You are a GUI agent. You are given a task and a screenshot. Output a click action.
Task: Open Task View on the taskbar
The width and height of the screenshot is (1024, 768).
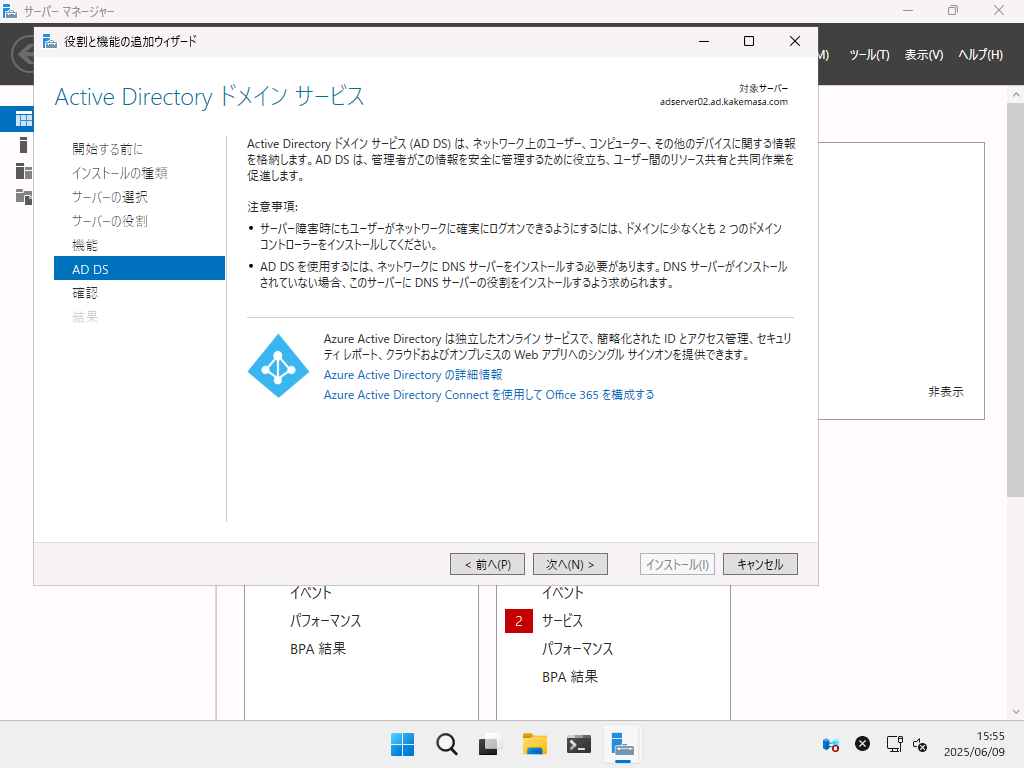click(x=490, y=744)
